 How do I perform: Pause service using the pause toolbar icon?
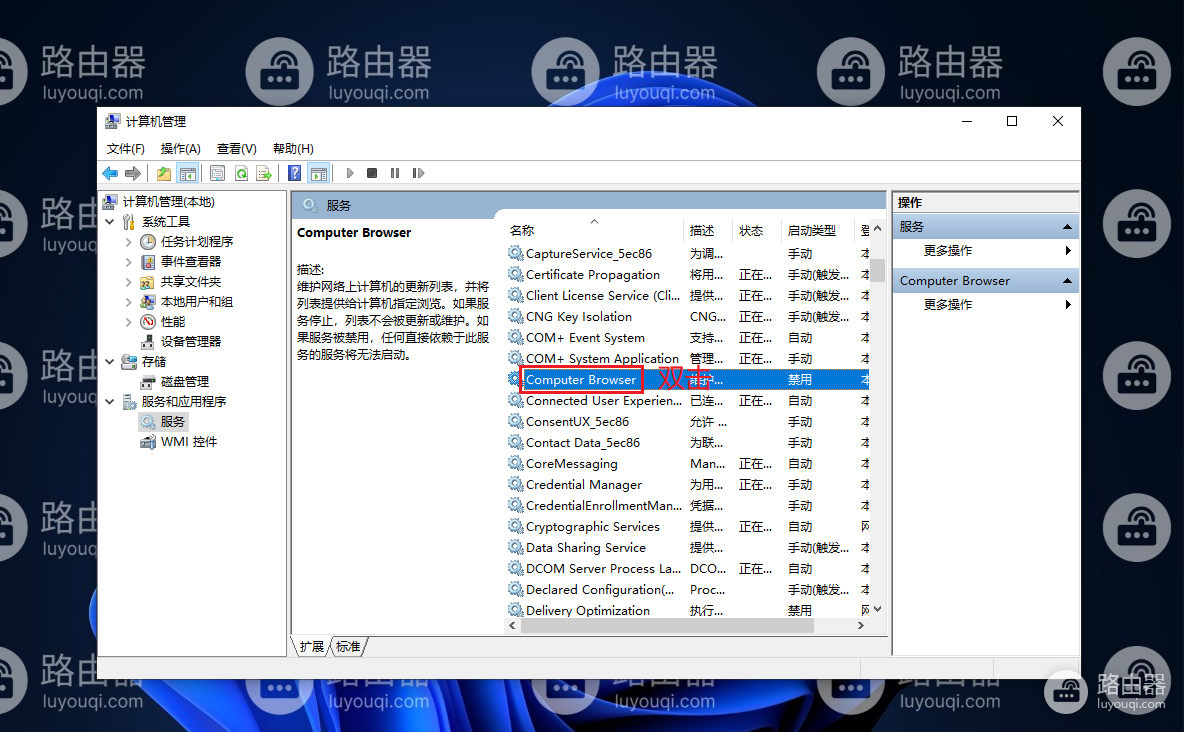coord(395,173)
